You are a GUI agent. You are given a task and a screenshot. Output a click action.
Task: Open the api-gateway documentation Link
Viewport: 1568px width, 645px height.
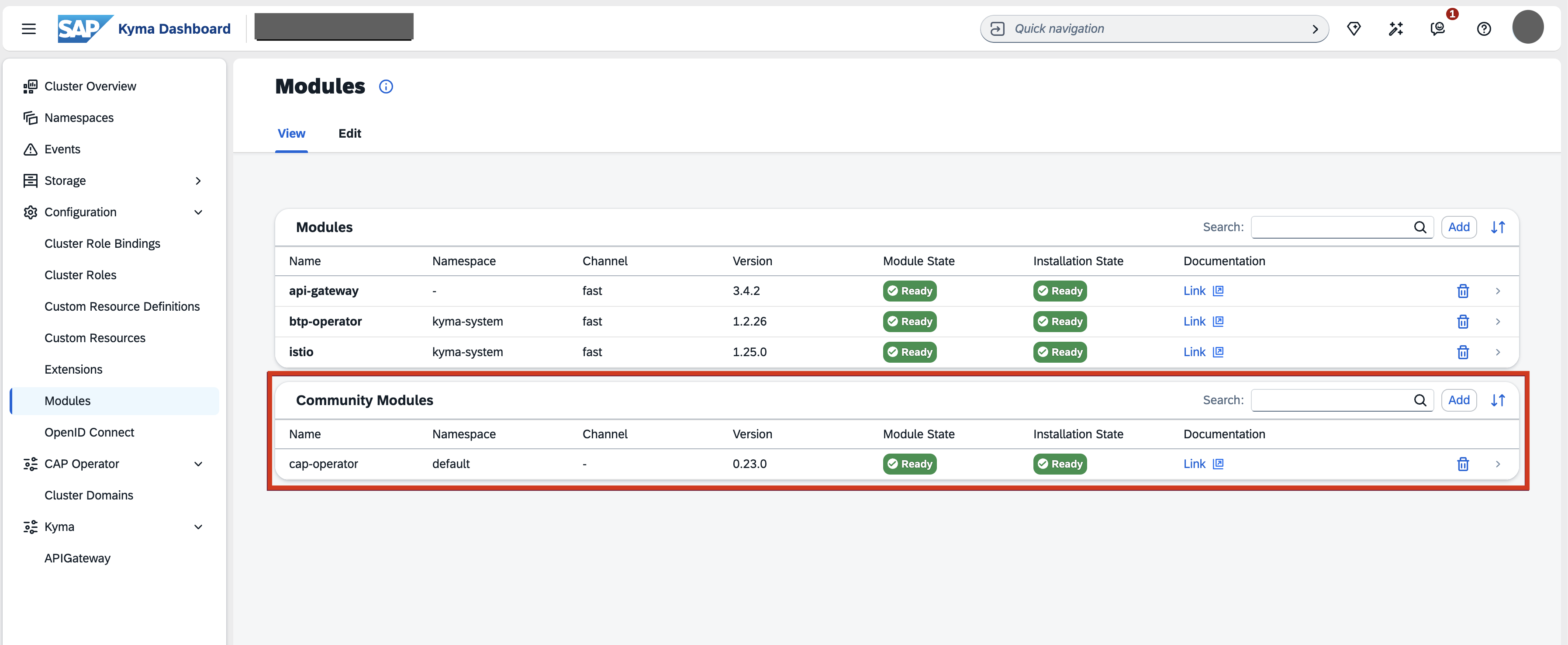[1194, 291]
